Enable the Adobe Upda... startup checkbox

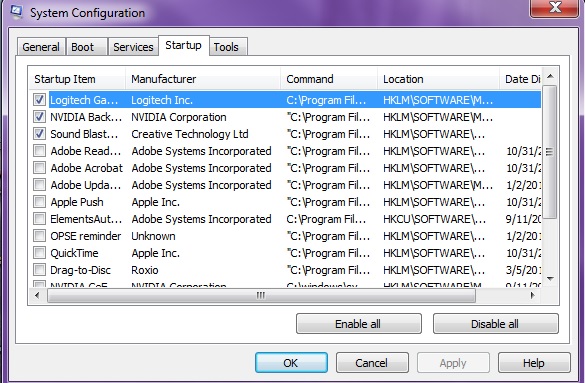point(40,185)
